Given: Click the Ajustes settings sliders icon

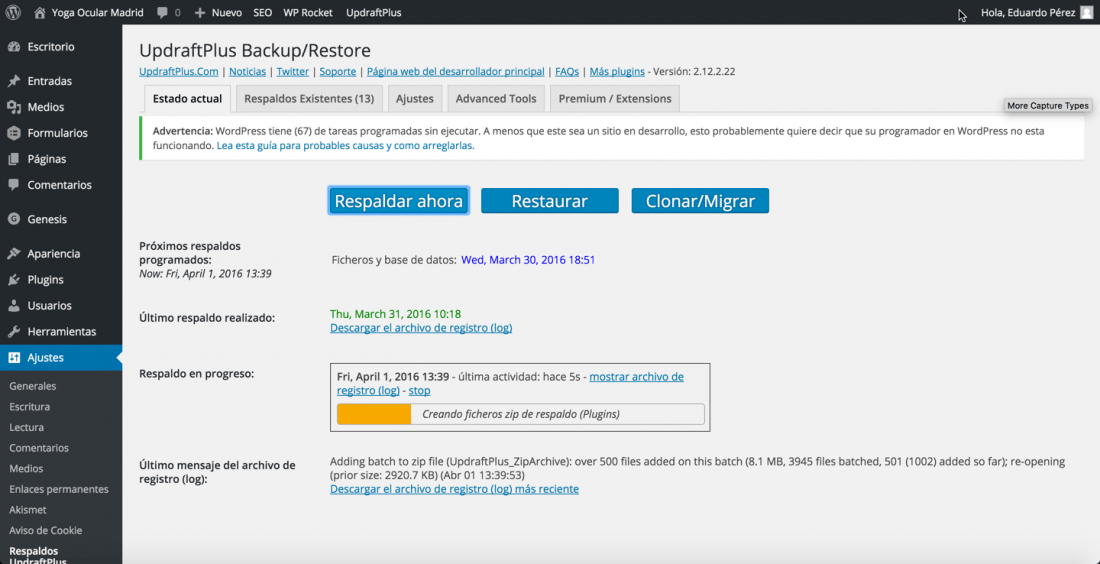Looking at the screenshot, I should point(13,358).
